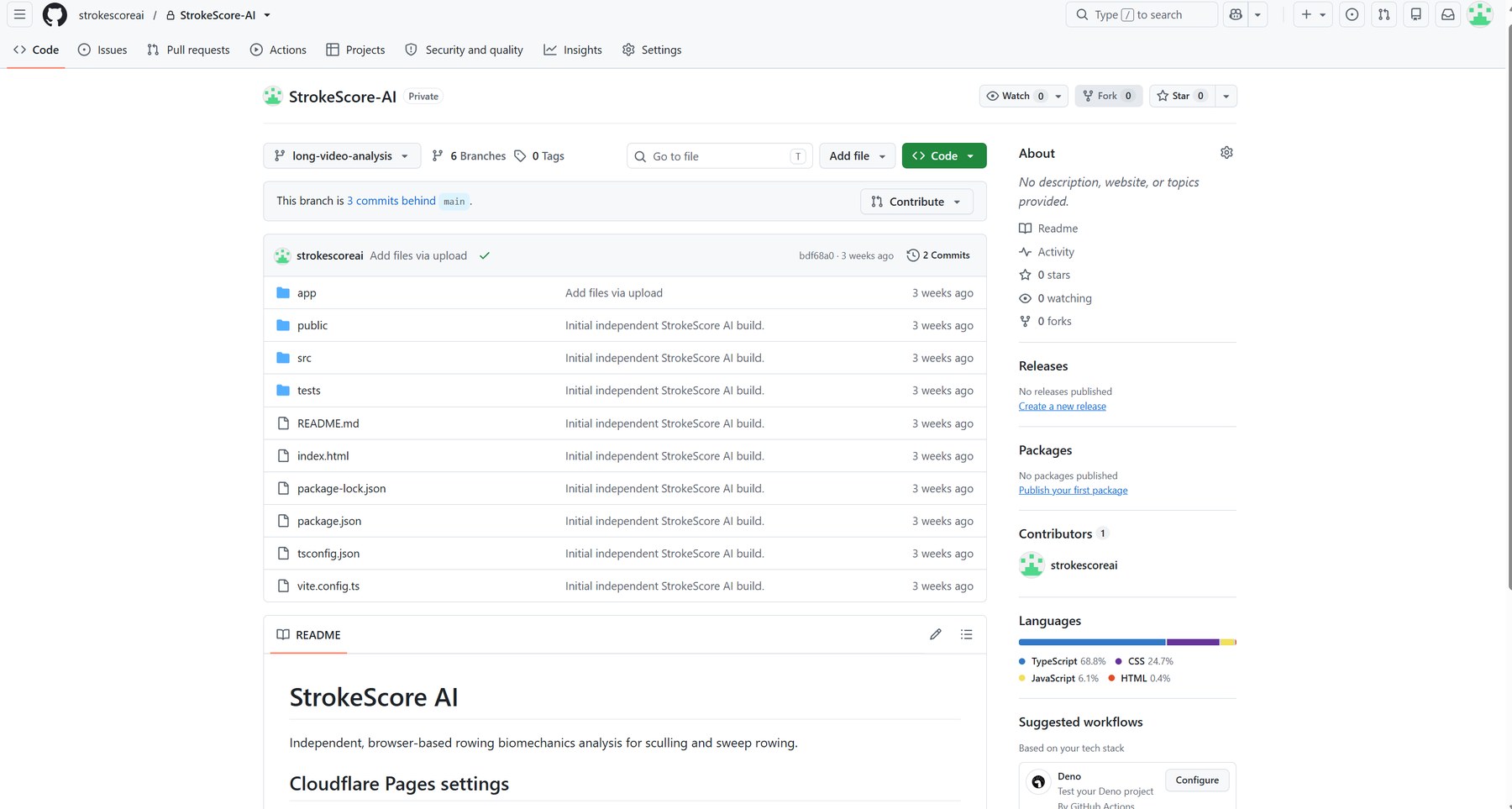This screenshot has width=1512, height=809.
Task: Open 2 Commits history
Action: point(938,255)
